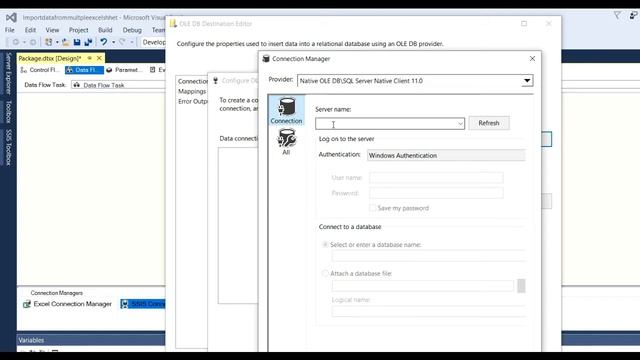Open the Toolbox side panel
The width and height of the screenshot is (640, 360).
(x=8, y=111)
